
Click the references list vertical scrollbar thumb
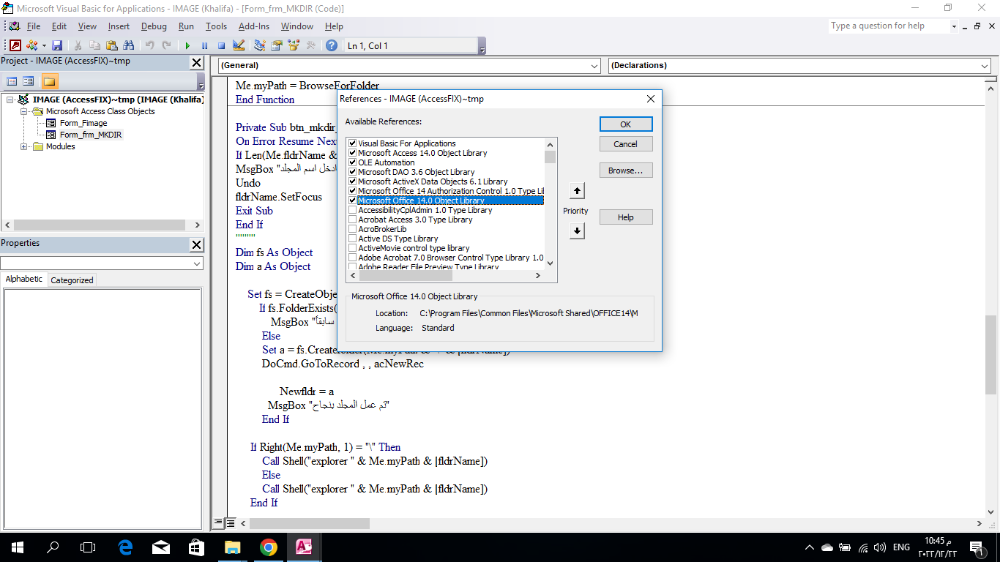tap(550, 156)
